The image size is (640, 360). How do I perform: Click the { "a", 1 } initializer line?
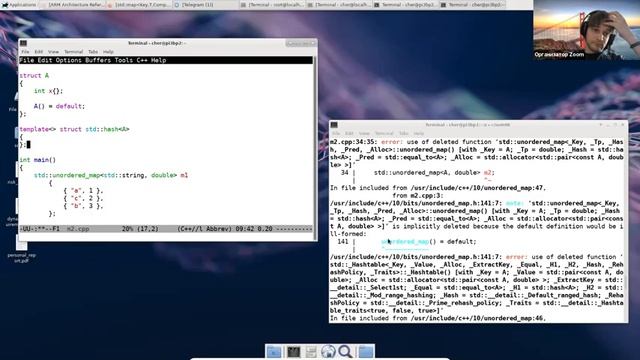tap(83, 191)
